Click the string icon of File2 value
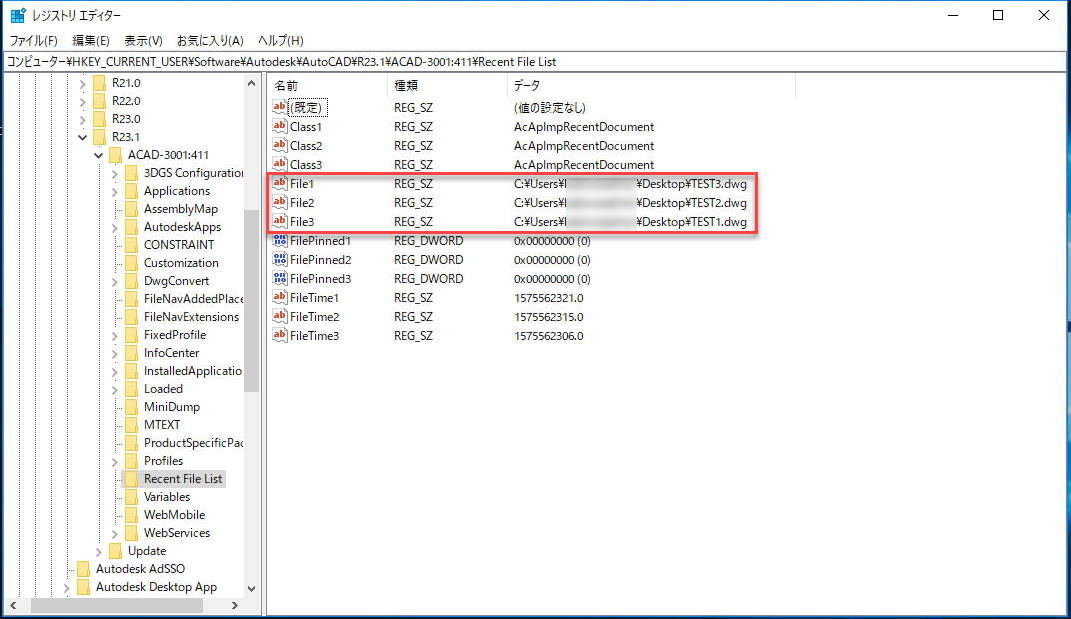The image size is (1071, 619). (x=279, y=202)
